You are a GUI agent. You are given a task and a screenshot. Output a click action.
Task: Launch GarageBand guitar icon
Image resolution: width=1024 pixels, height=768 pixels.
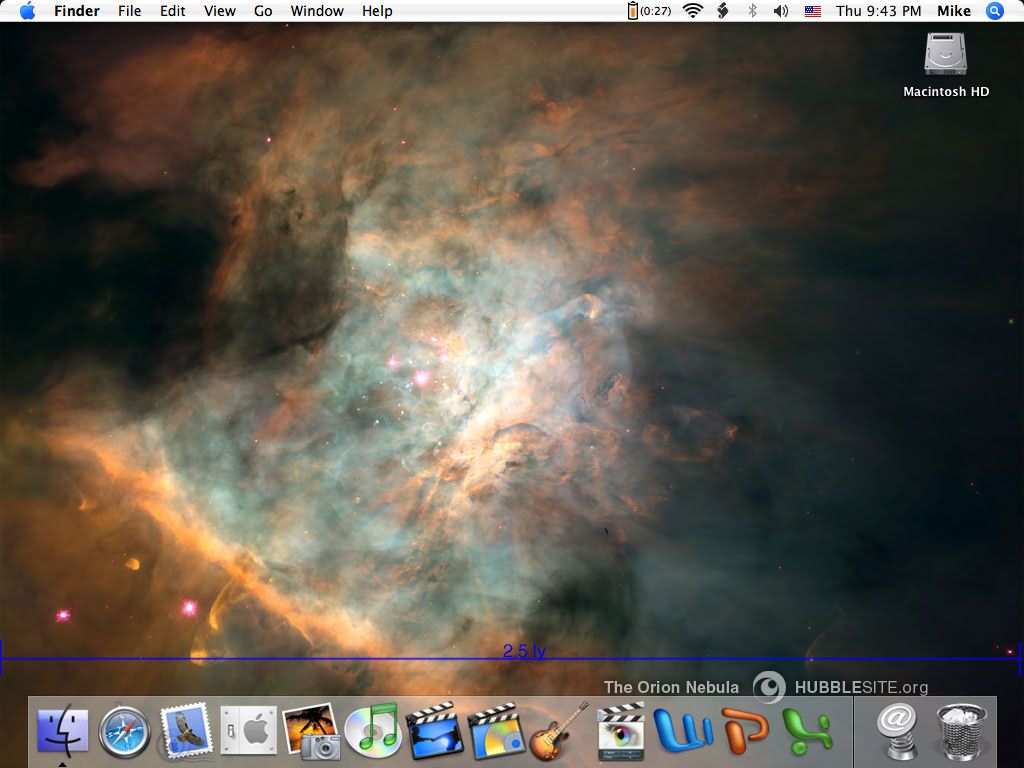(x=558, y=731)
